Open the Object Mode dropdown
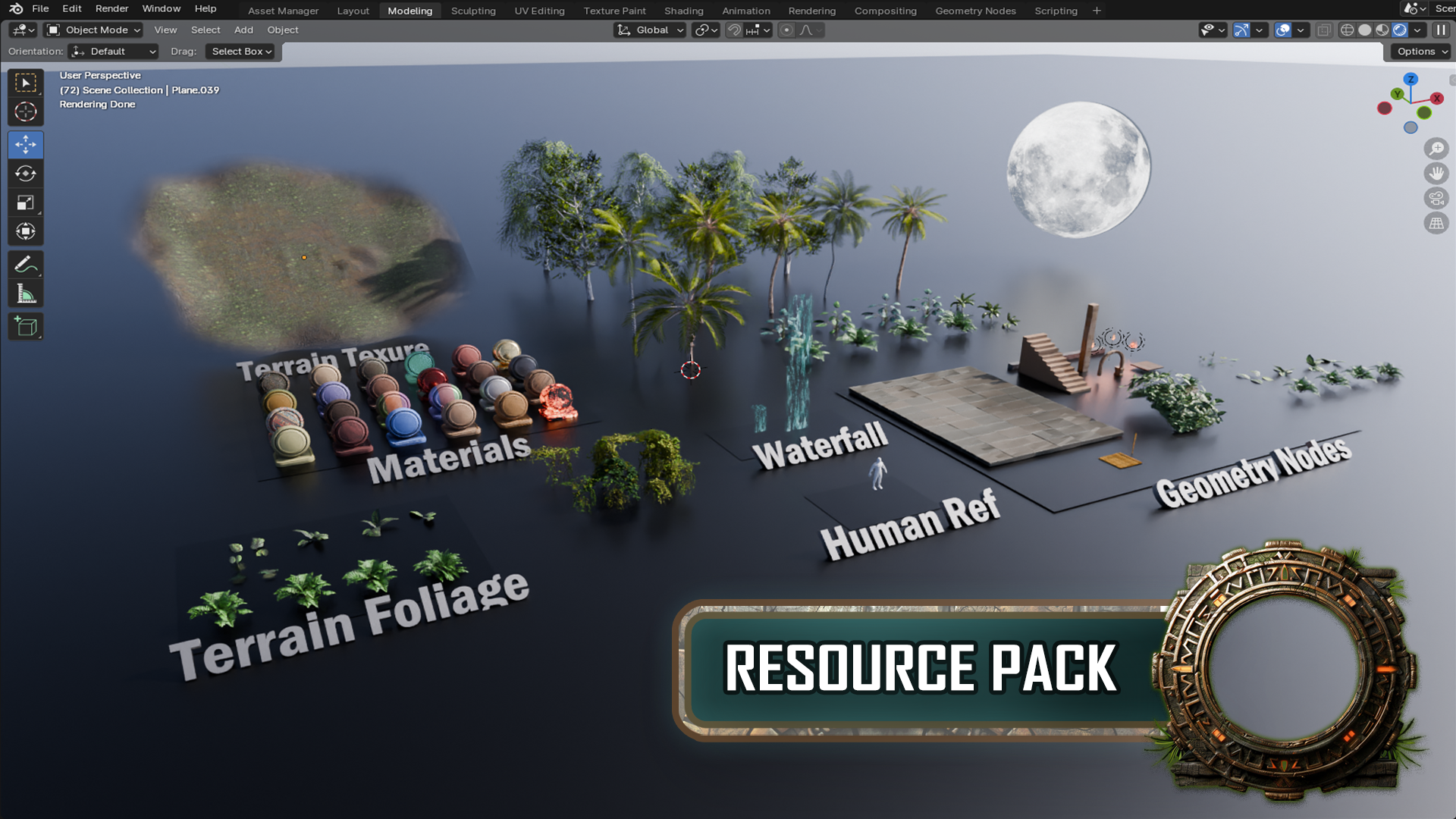 [93, 30]
